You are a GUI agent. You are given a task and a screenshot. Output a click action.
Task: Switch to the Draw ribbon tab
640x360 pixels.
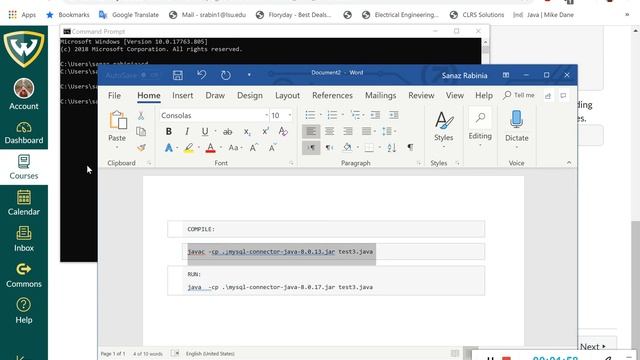215,96
